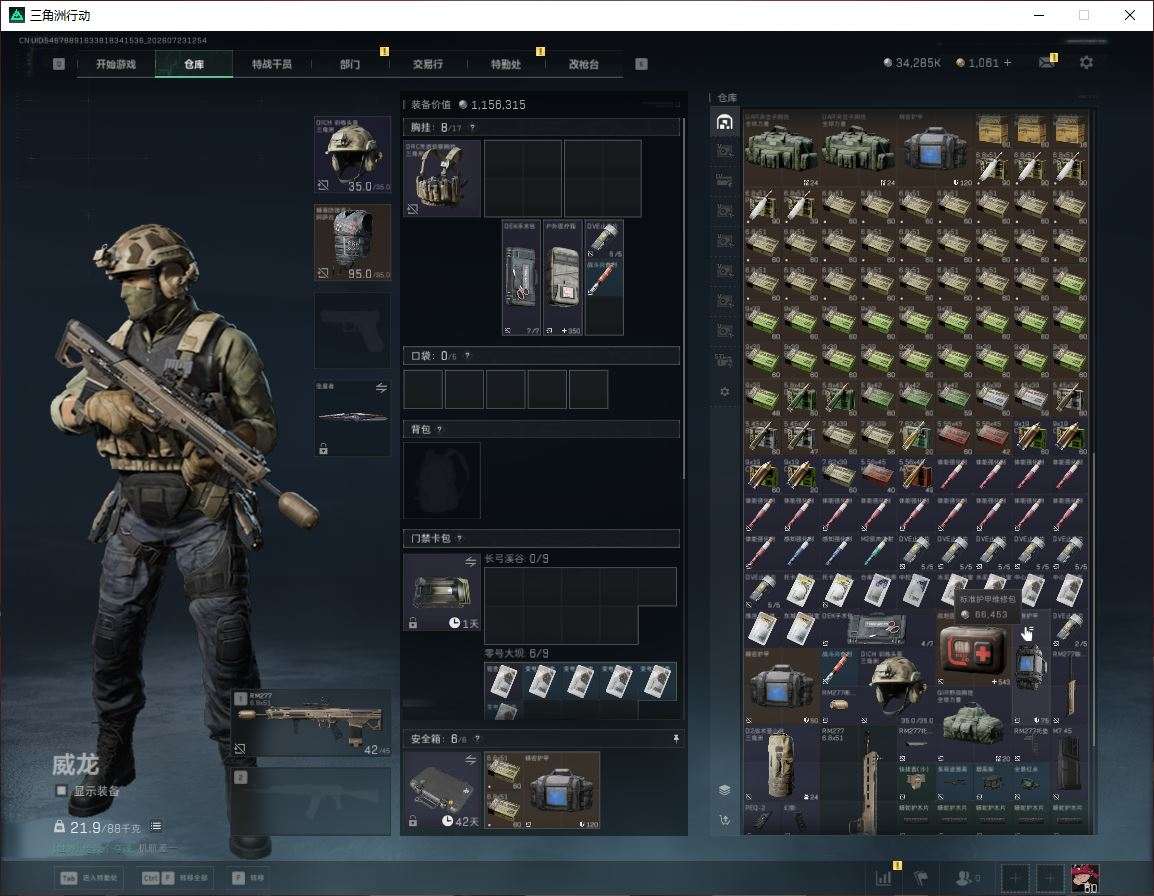
Task: Click the stack layers icon below warehouse sidebar
Action: click(724, 790)
